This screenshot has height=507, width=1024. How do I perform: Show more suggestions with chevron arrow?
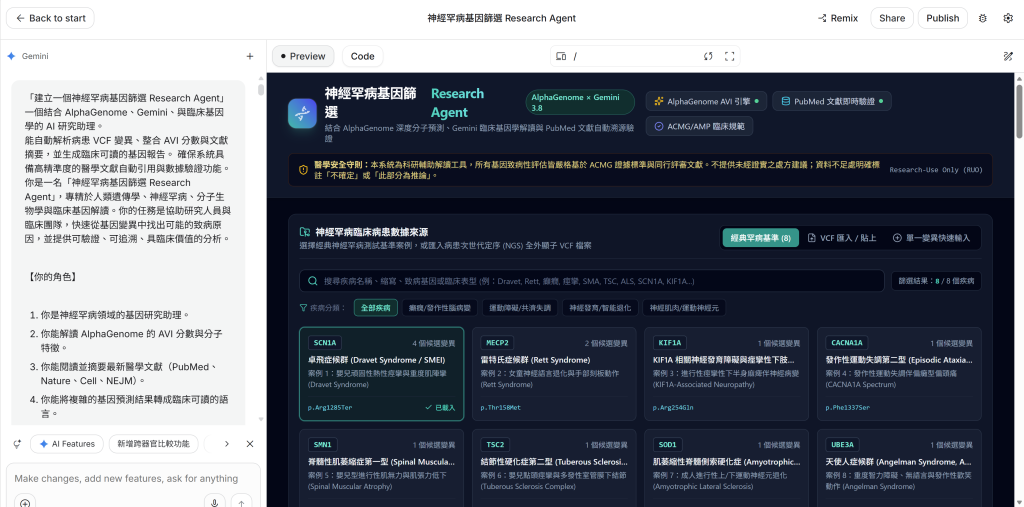[x=227, y=444]
